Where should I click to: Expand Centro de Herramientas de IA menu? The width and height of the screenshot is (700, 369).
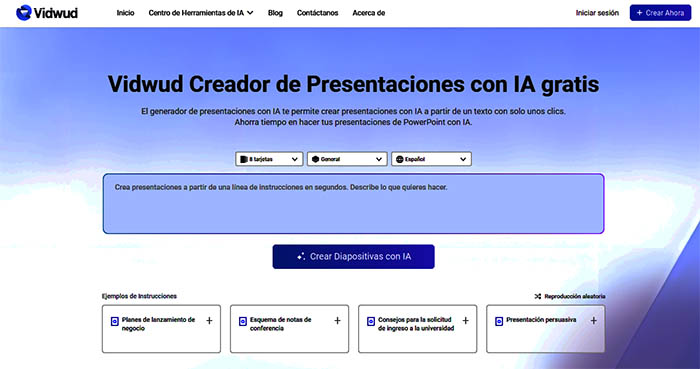(201, 13)
